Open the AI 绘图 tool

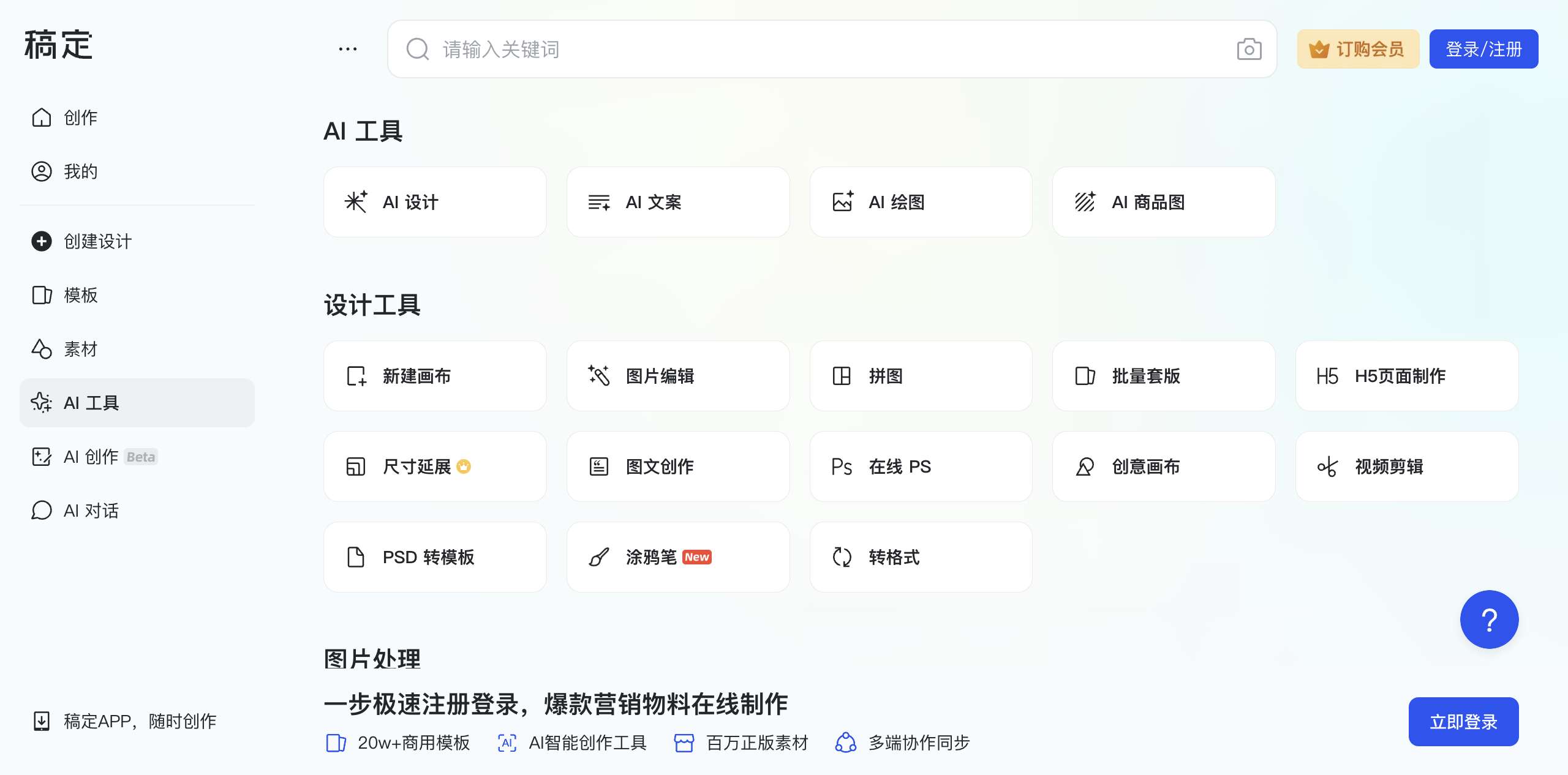coord(921,202)
